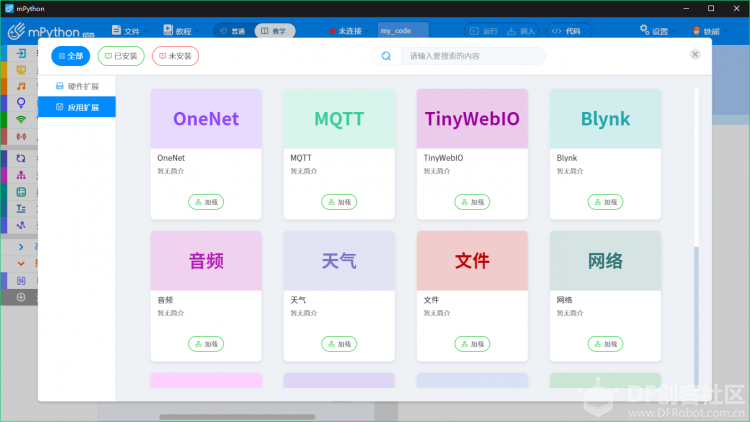Click the 网络 card banner
750x422 pixels.
point(606,261)
